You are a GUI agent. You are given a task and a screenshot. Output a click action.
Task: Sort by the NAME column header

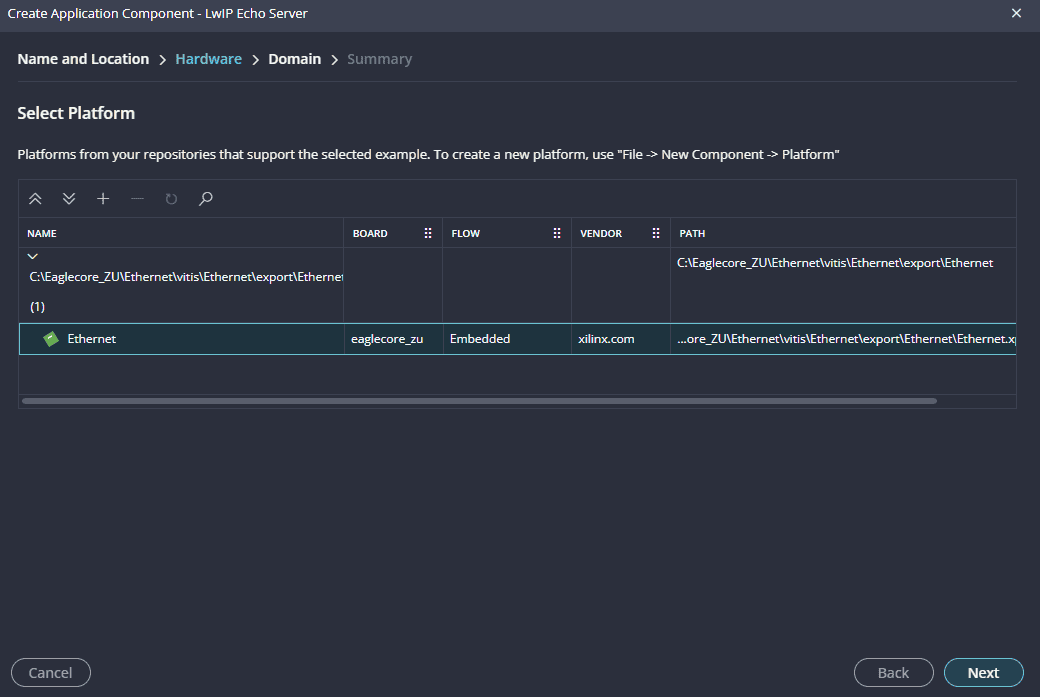[42, 233]
